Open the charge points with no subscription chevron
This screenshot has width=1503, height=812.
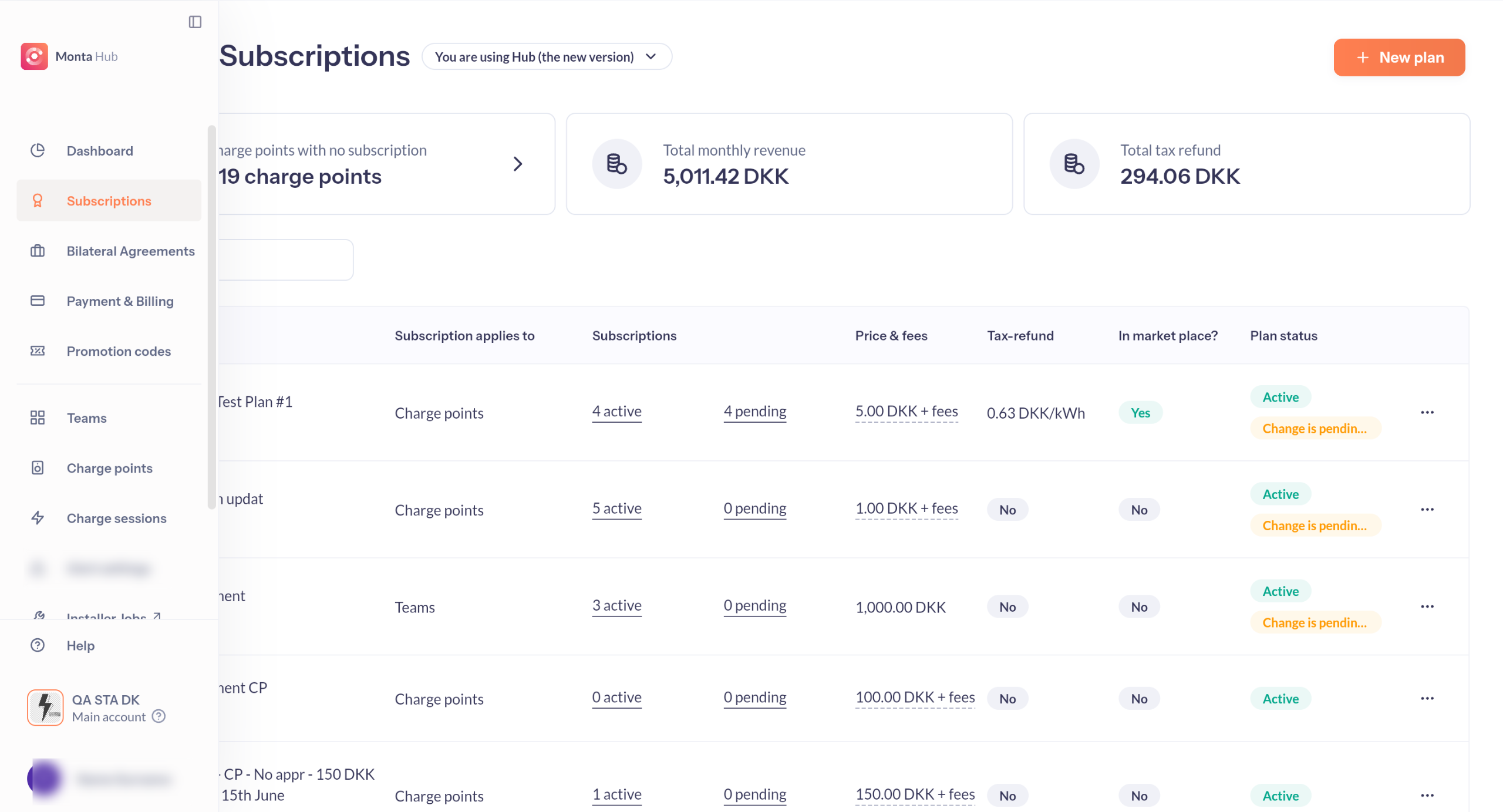517,164
